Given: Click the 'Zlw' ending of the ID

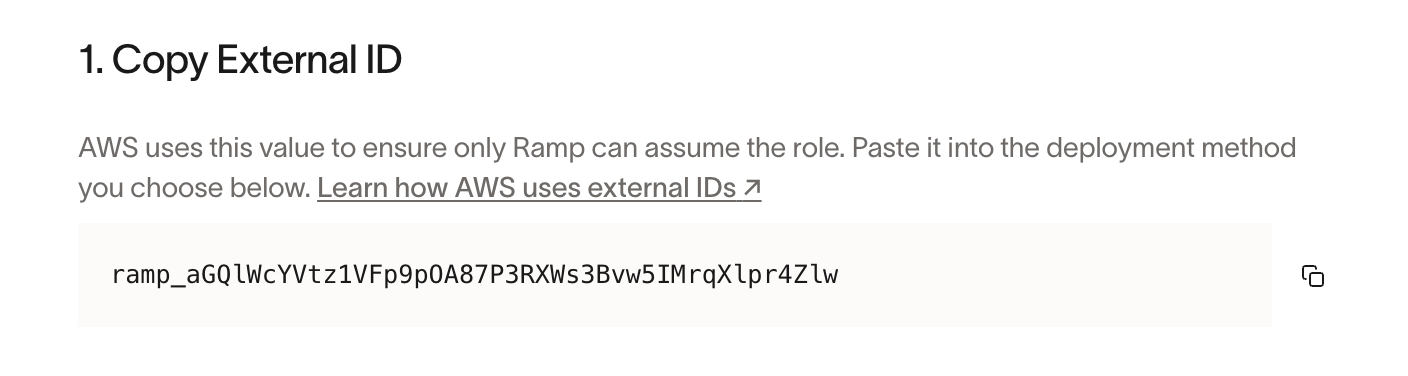Looking at the screenshot, I should pyautogui.click(x=816, y=275).
